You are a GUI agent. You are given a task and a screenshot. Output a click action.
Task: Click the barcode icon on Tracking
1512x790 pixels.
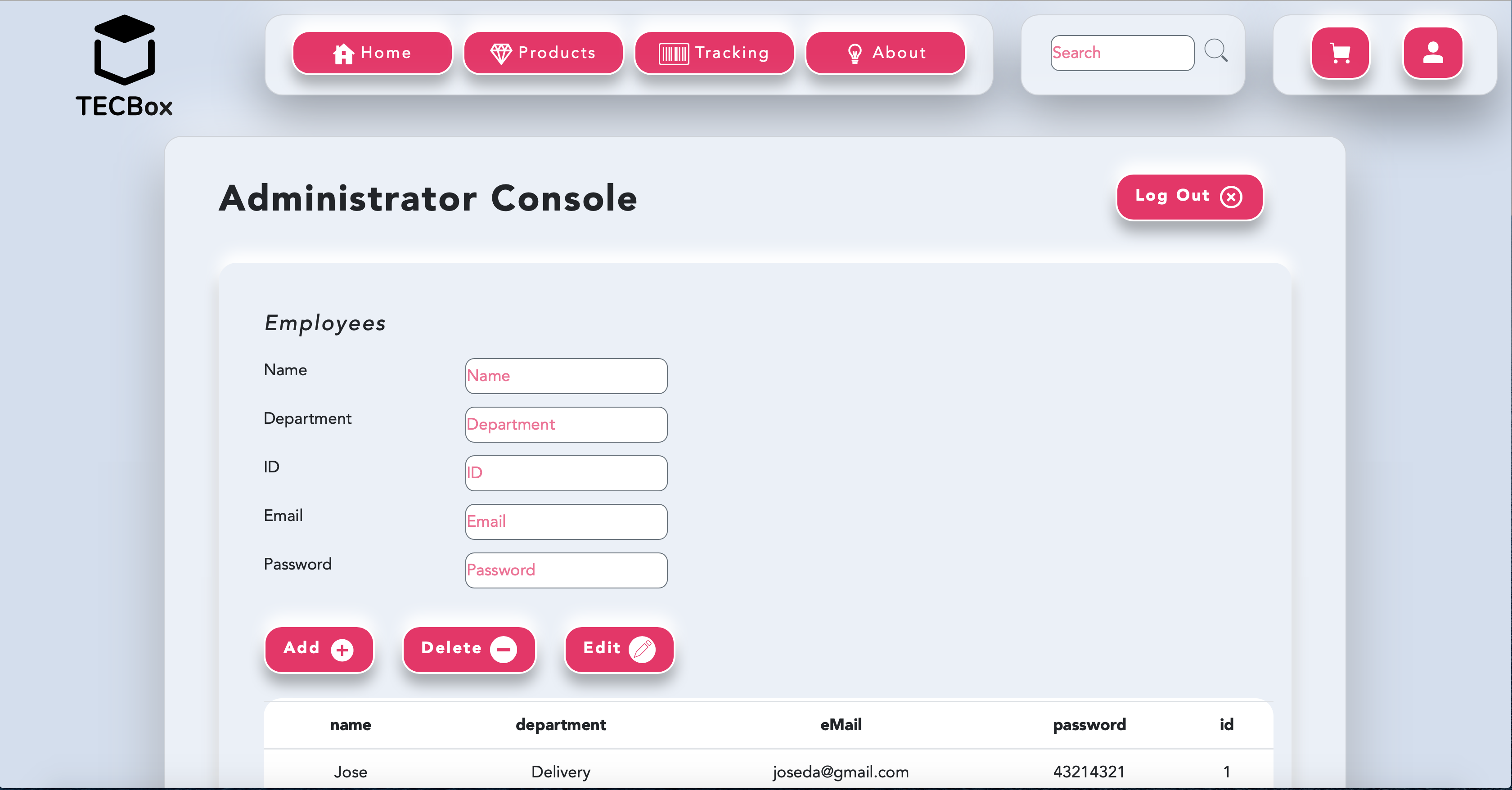pos(673,54)
